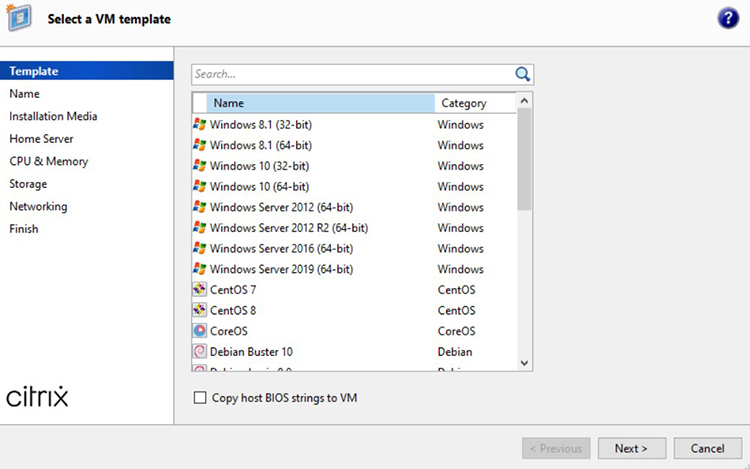Click the CentOS 7 template icon

pos(200,290)
